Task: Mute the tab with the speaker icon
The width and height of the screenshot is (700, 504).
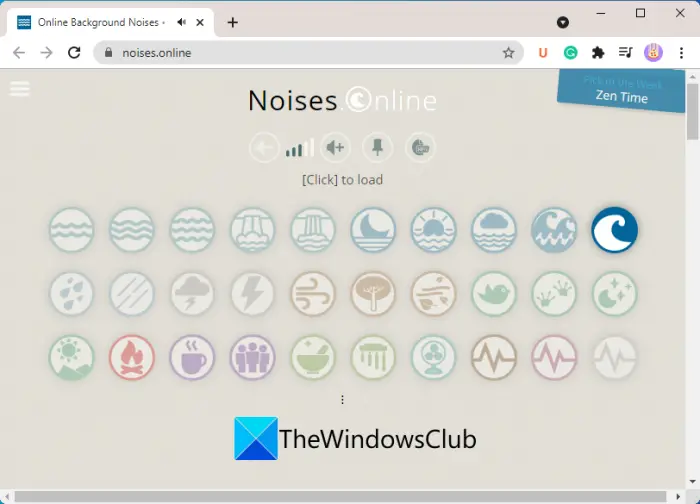Action: tap(181, 22)
